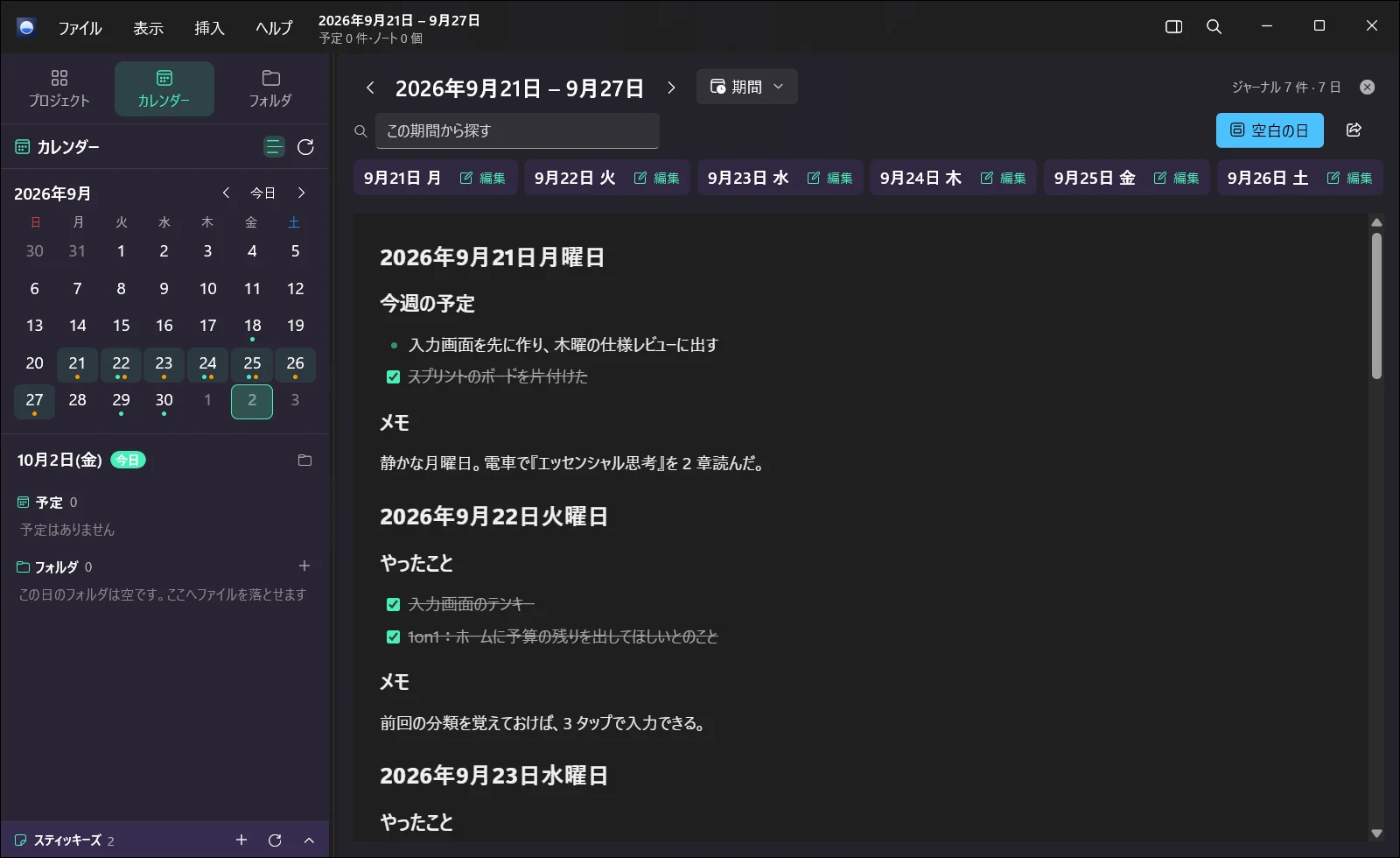Edit the 9月25日 金 entry
Screen dimensions: 1400x858
point(1177,178)
